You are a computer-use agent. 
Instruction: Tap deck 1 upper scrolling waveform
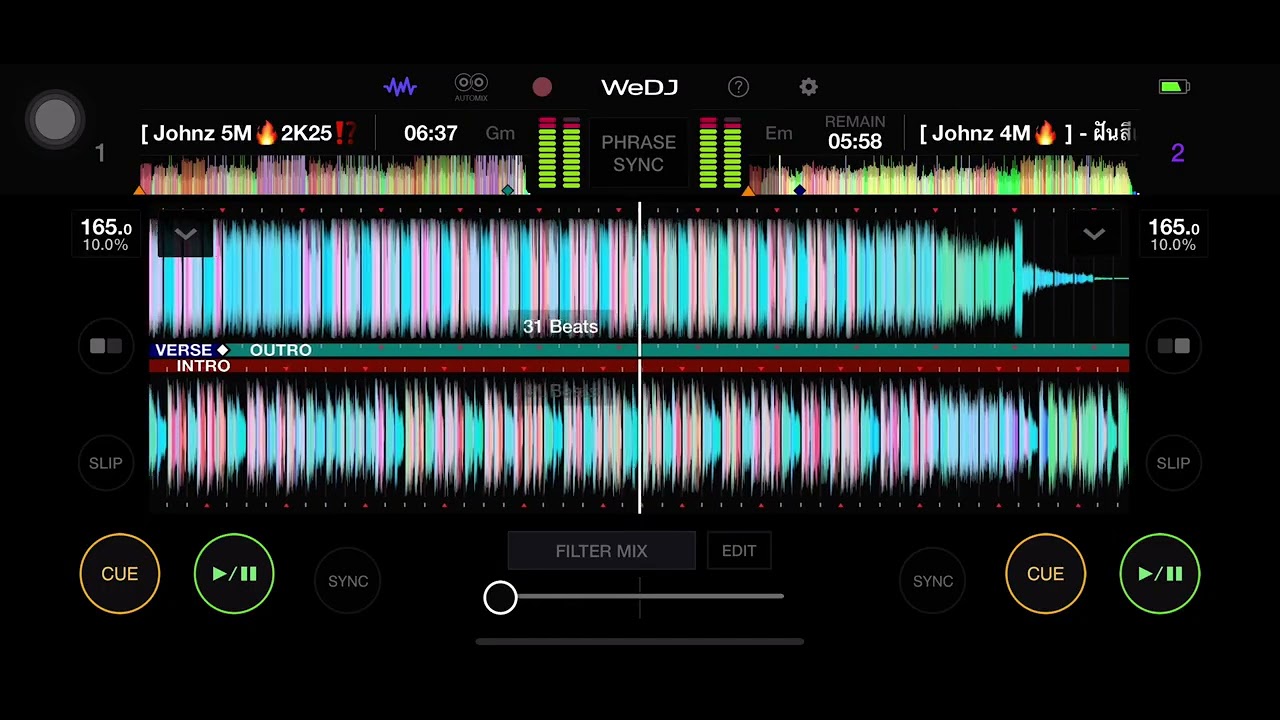(x=639, y=277)
